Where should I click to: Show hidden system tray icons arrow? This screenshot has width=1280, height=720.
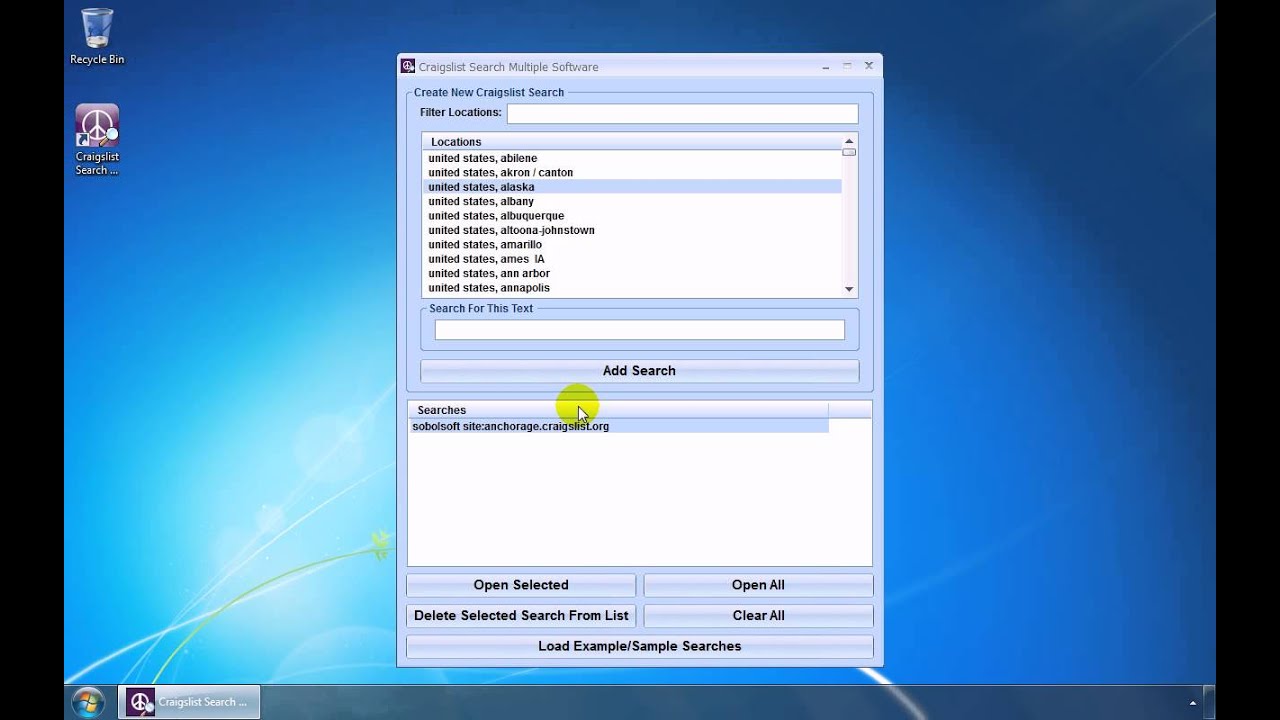click(1193, 703)
